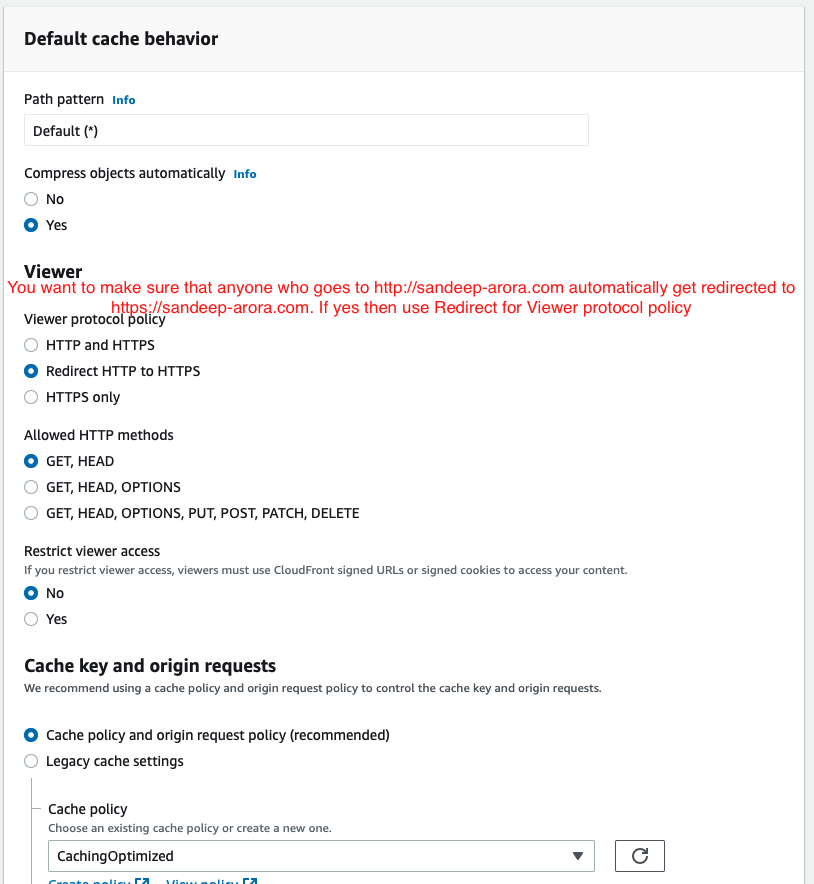814x884 pixels.
Task: Set Restrict viewer access to No
Action: click(x=31, y=593)
